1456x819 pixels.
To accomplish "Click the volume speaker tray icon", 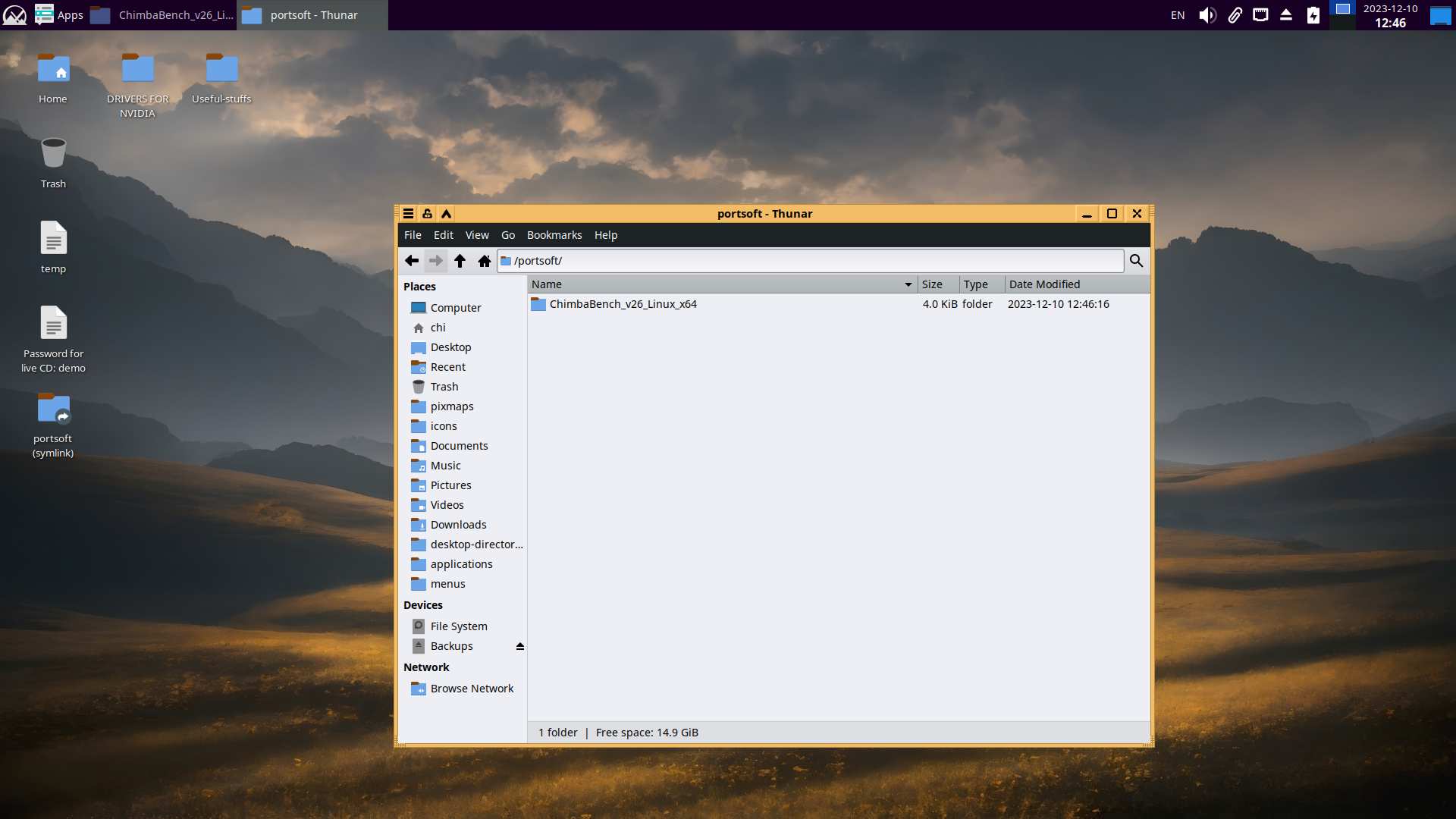I will (1207, 15).
